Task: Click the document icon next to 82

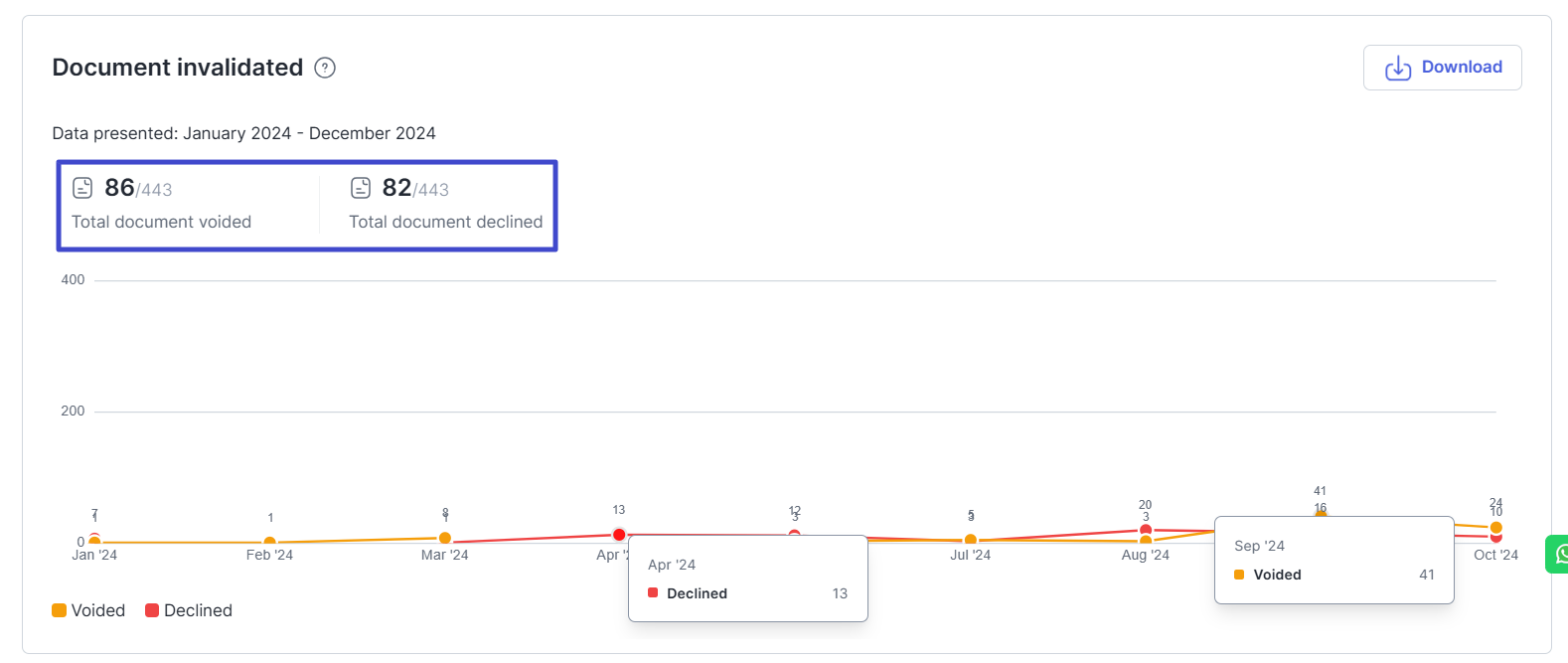Action: pyautogui.click(x=361, y=188)
